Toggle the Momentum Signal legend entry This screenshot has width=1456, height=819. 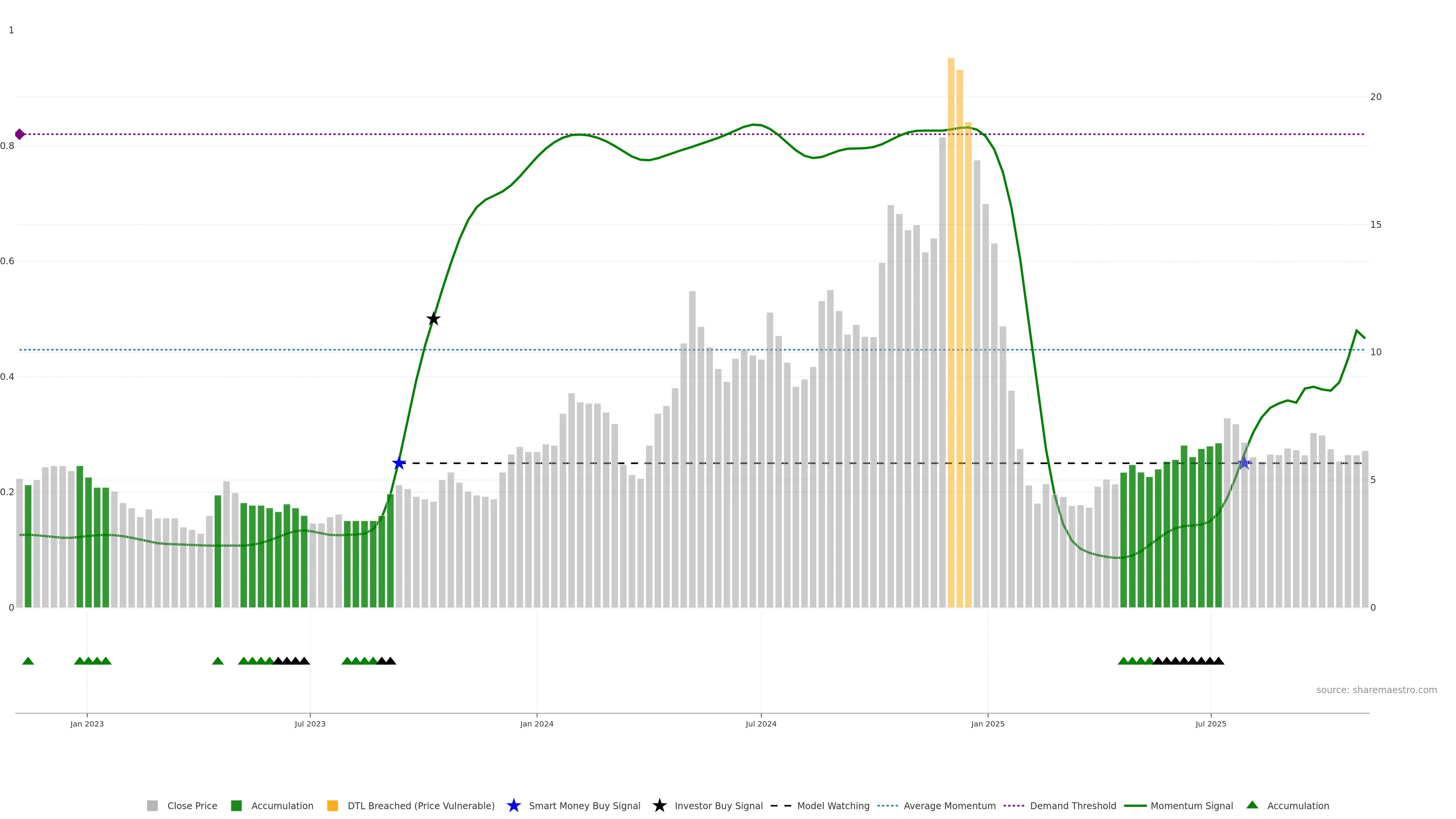click(1191, 805)
